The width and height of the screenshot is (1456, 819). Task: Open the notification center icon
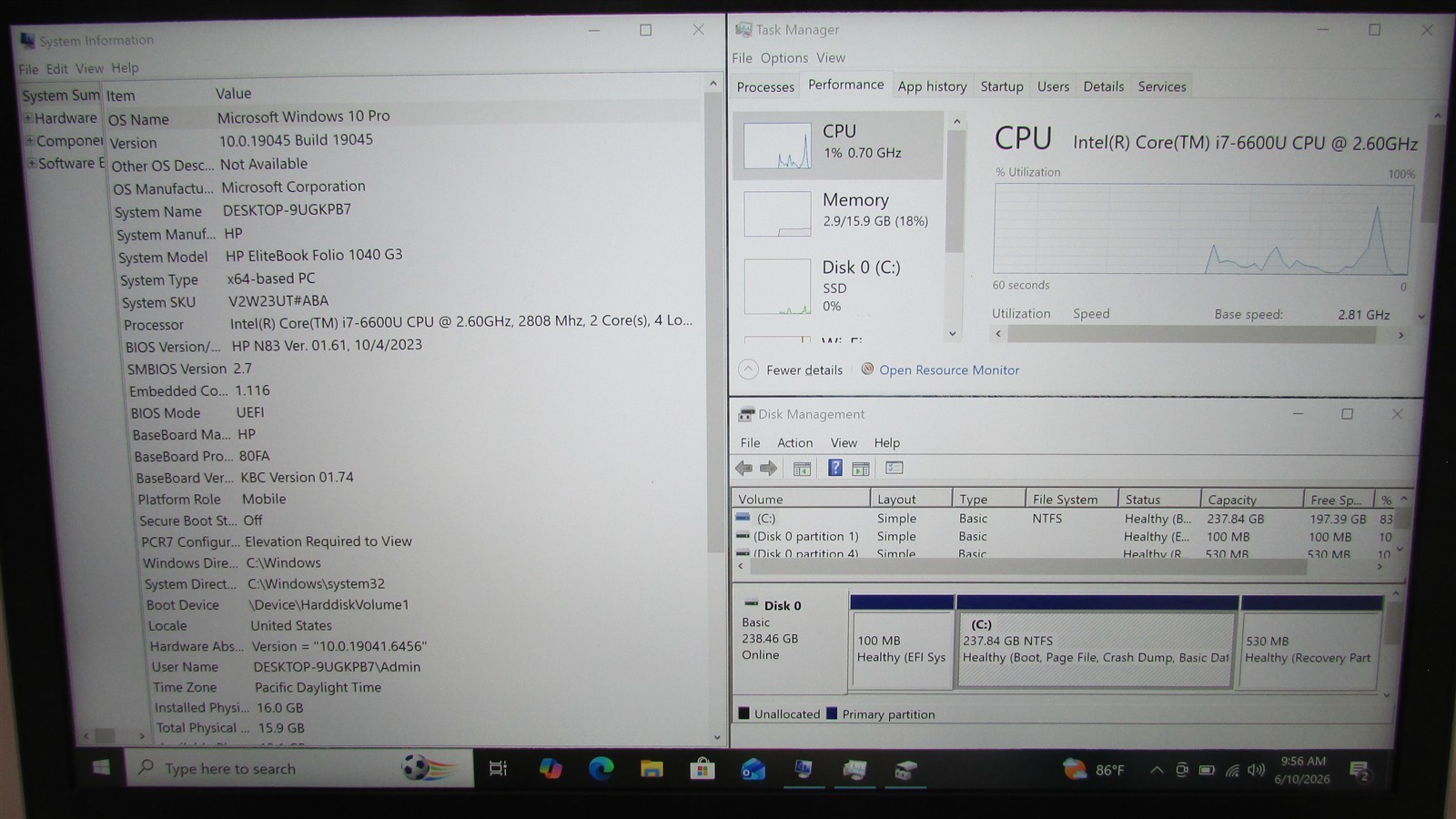coord(1360,772)
